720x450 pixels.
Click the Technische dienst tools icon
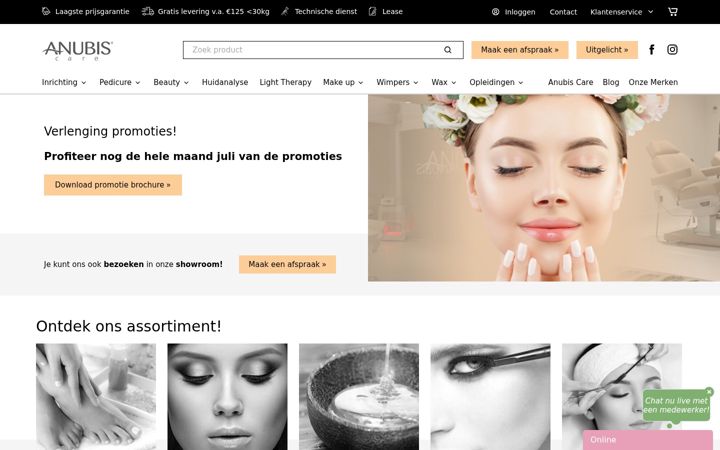(x=285, y=11)
